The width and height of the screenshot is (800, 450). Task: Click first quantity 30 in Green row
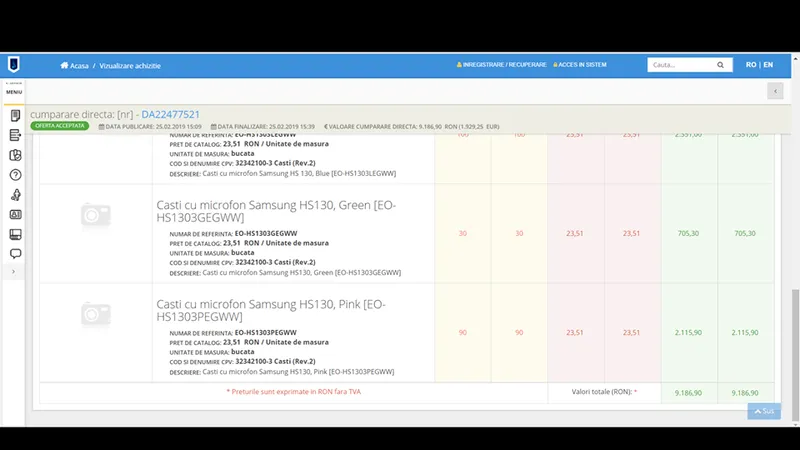(x=462, y=233)
